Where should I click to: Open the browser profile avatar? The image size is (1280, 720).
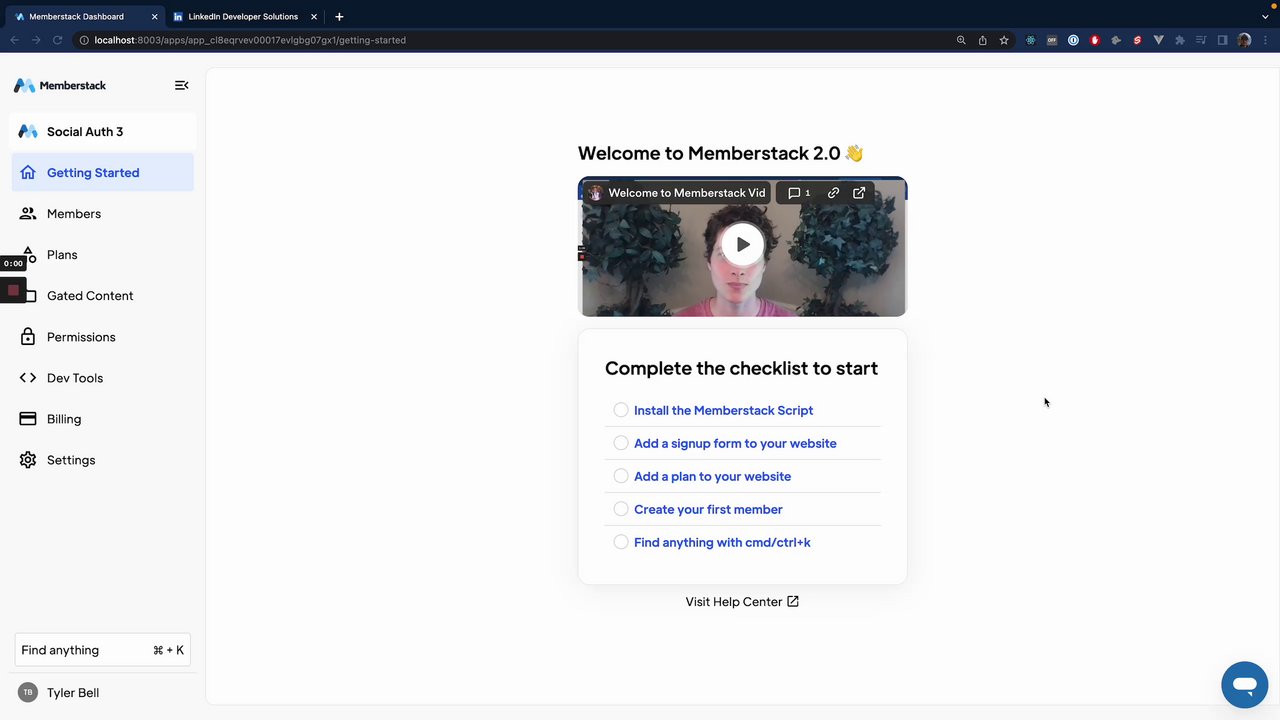pyautogui.click(x=1244, y=40)
